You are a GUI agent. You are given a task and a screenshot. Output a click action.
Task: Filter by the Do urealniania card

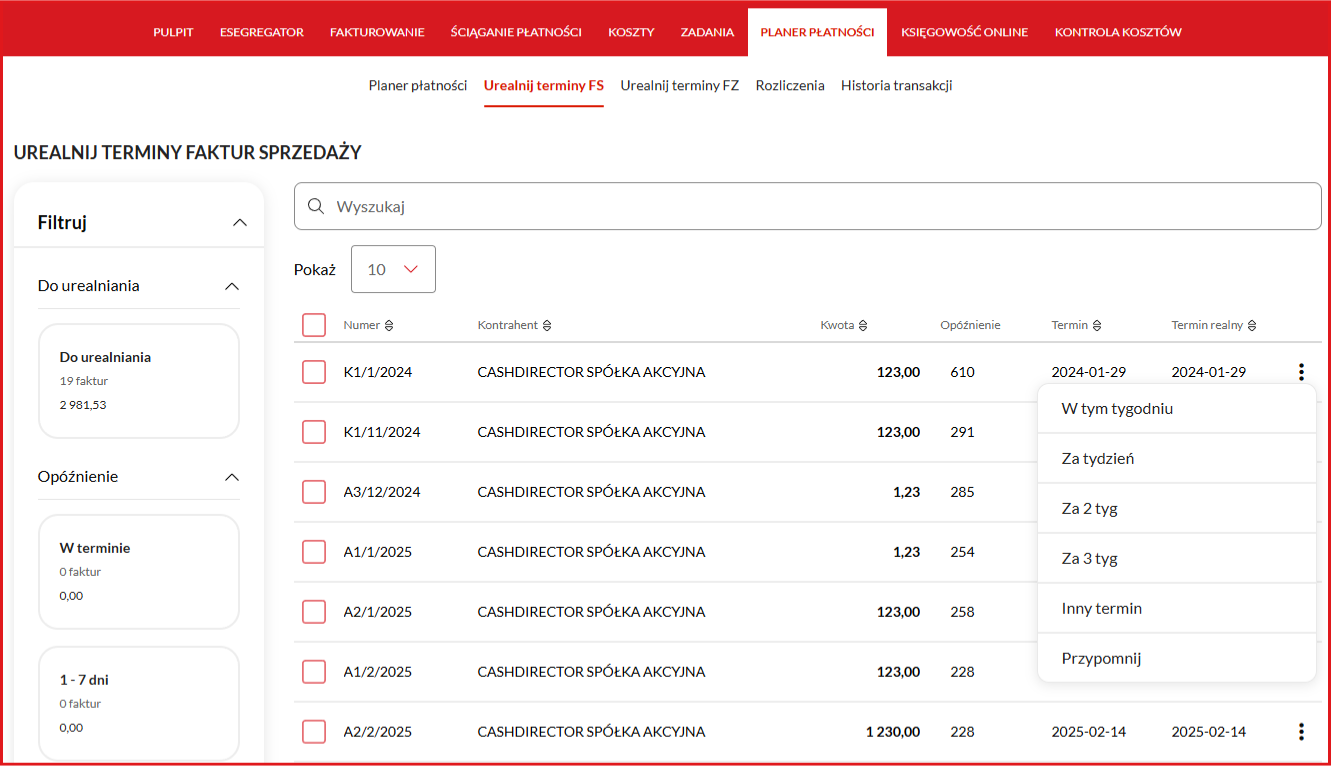(x=139, y=381)
